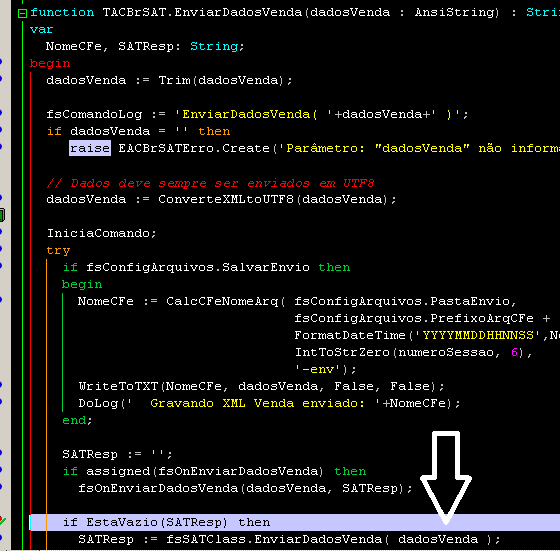
Task: Click the line "SATResp := '';"
Action: point(118,455)
